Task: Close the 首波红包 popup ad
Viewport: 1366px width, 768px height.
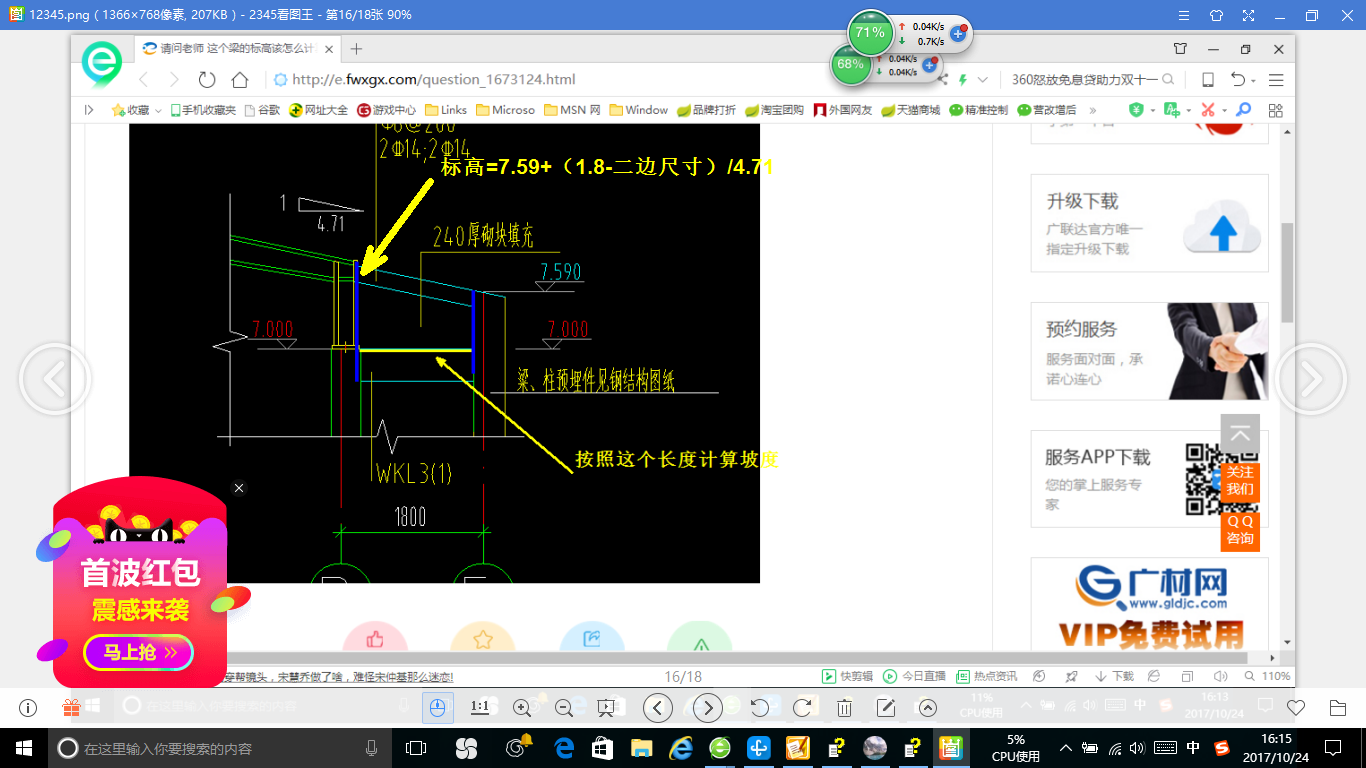Action: pyautogui.click(x=239, y=488)
